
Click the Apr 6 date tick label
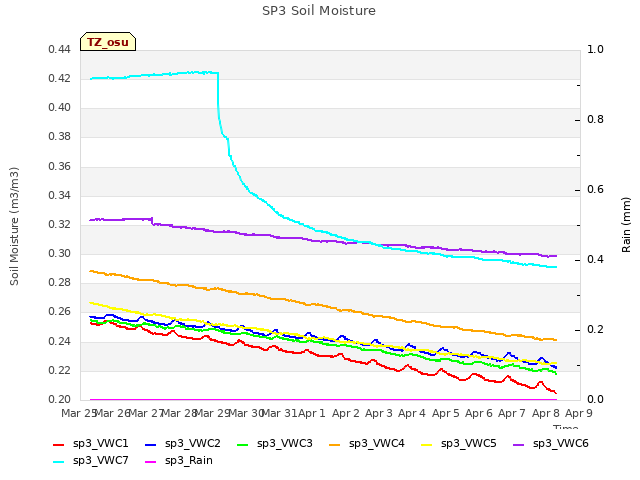(x=478, y=413)
